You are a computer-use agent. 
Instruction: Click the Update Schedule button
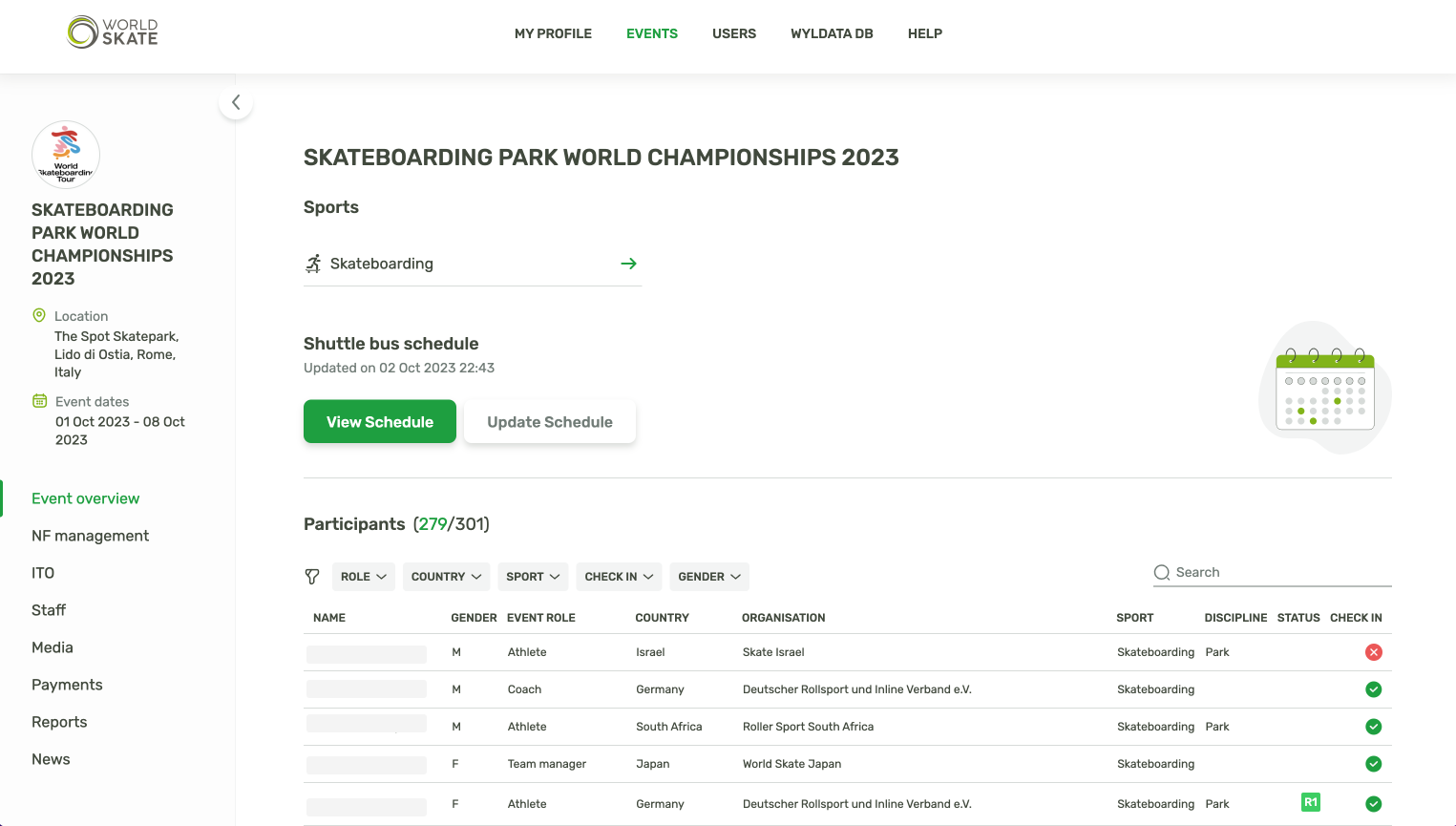point(550,422)
